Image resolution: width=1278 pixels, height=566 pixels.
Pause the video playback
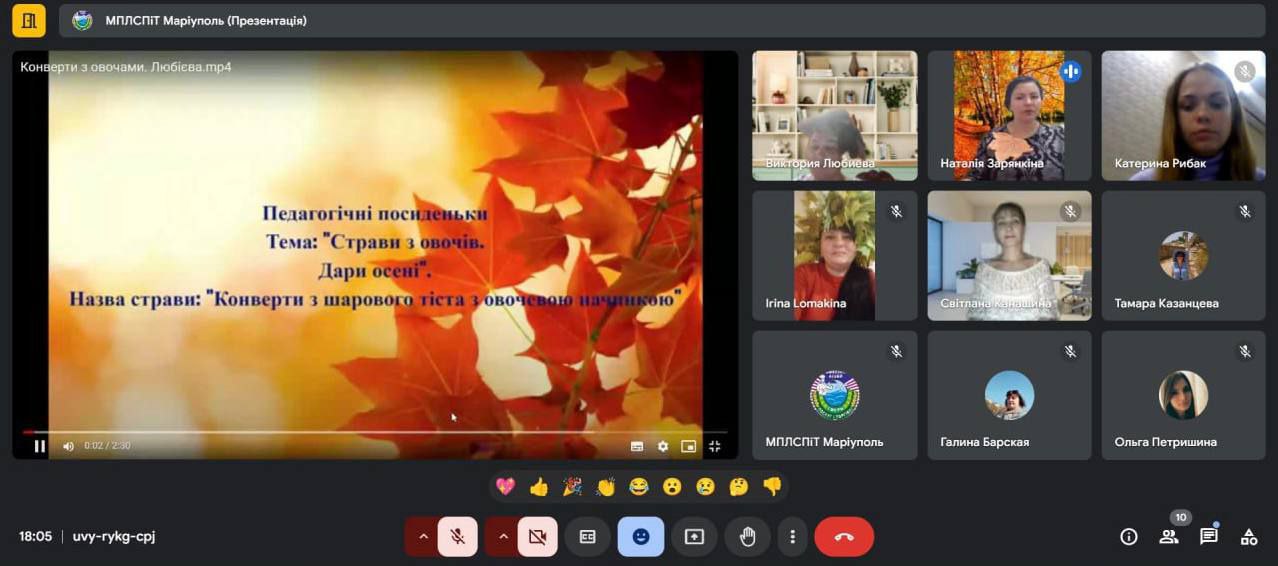tap(40, 447)
